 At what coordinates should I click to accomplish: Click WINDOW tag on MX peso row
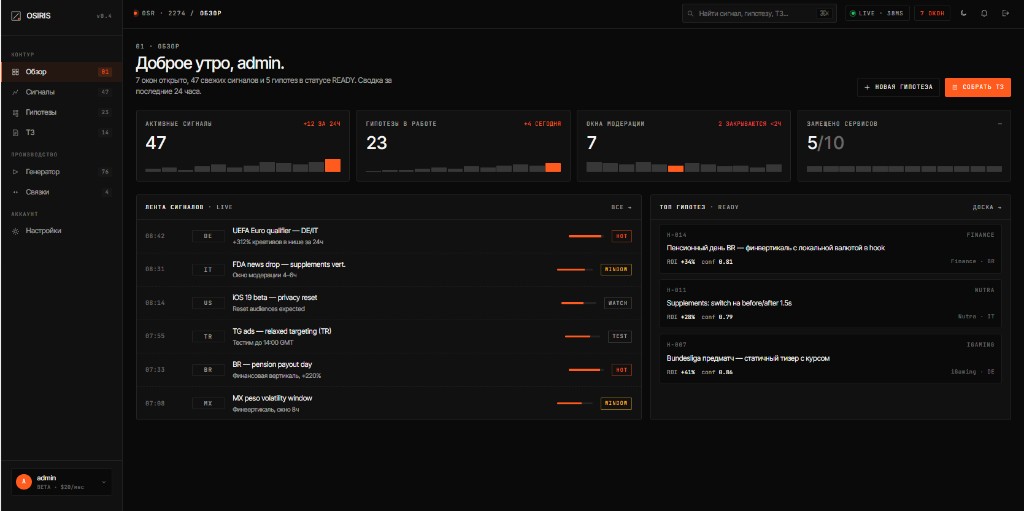click(616, 403)
